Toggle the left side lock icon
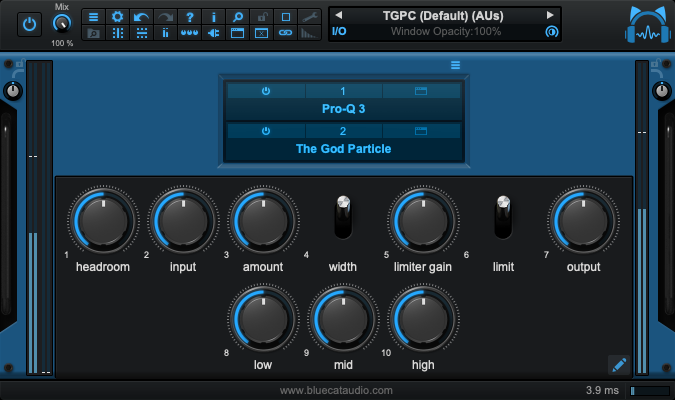This screenshot has height=400, width=675. pyautogui.click(x=20, y=64)
